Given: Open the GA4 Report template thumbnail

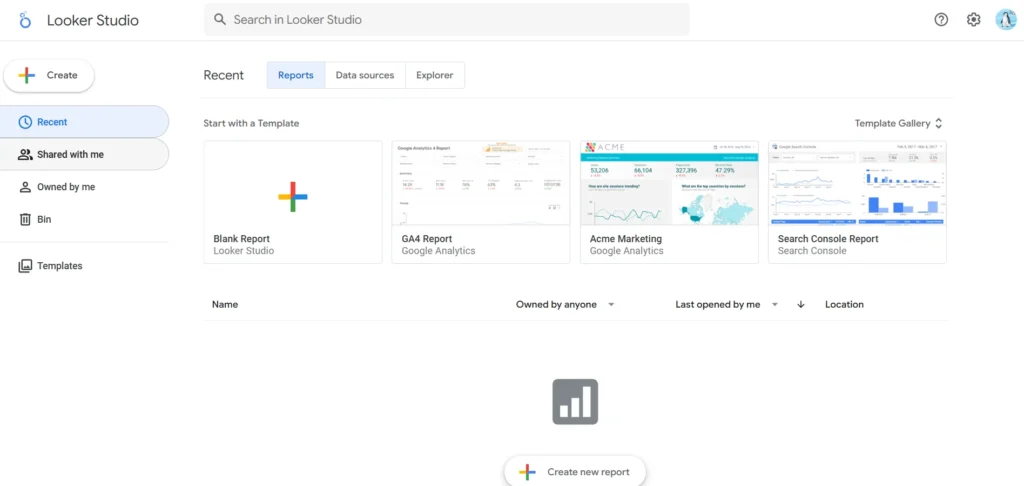Looking at the screenshot, I should [x=481, y=184].
